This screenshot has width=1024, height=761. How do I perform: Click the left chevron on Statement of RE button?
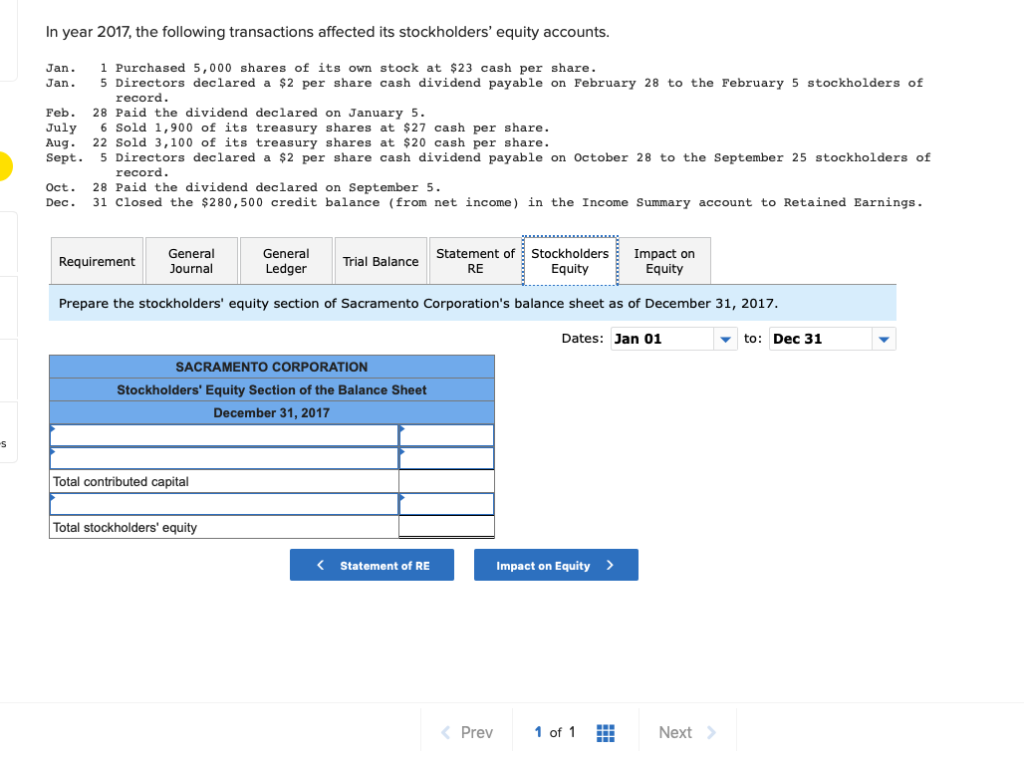coord(319,565)
